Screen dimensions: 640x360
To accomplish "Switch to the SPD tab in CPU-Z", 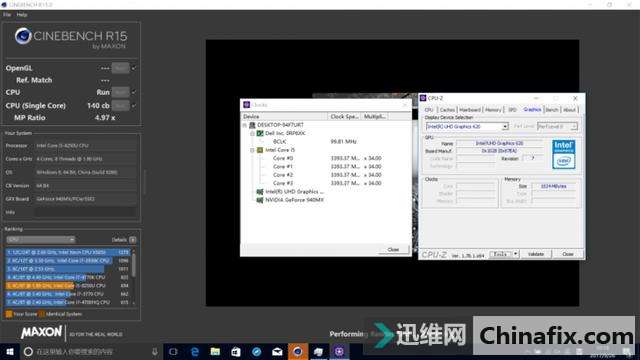I will 512,110.
